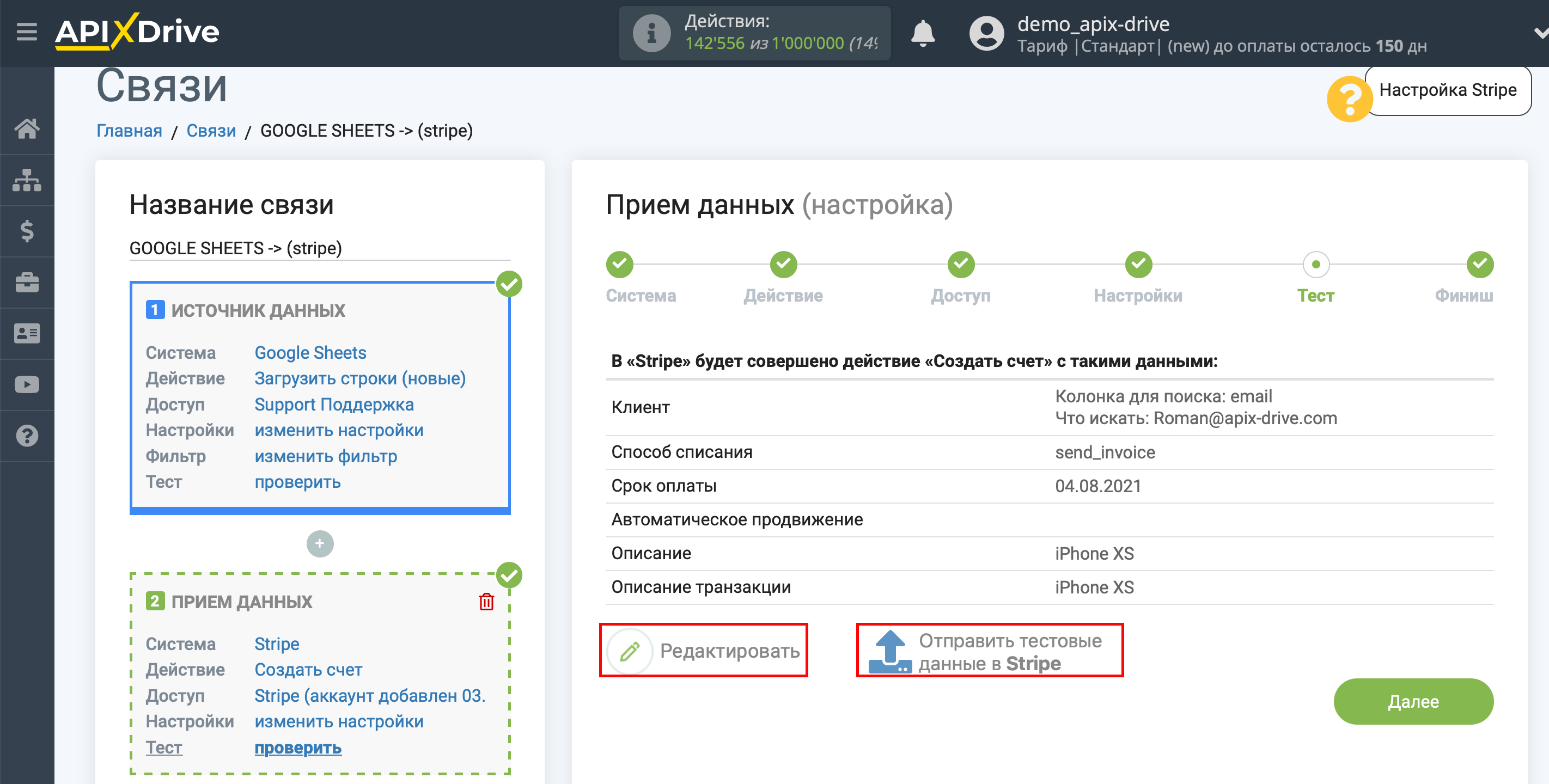The height and width of the screenshot is (784, 1549).
Task: Click iPhone XS in Описание row
Action: click(1094, 553)
